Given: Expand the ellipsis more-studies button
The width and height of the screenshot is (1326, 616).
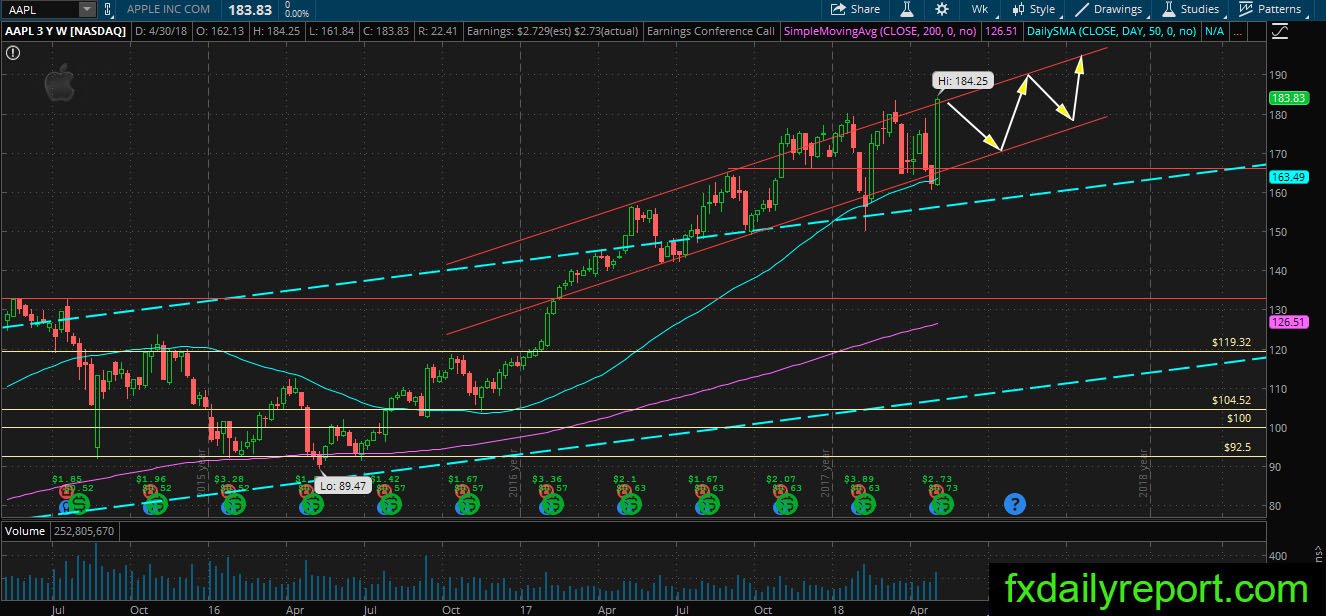Looking at the screenshot, I should (x=1238, y=31).
